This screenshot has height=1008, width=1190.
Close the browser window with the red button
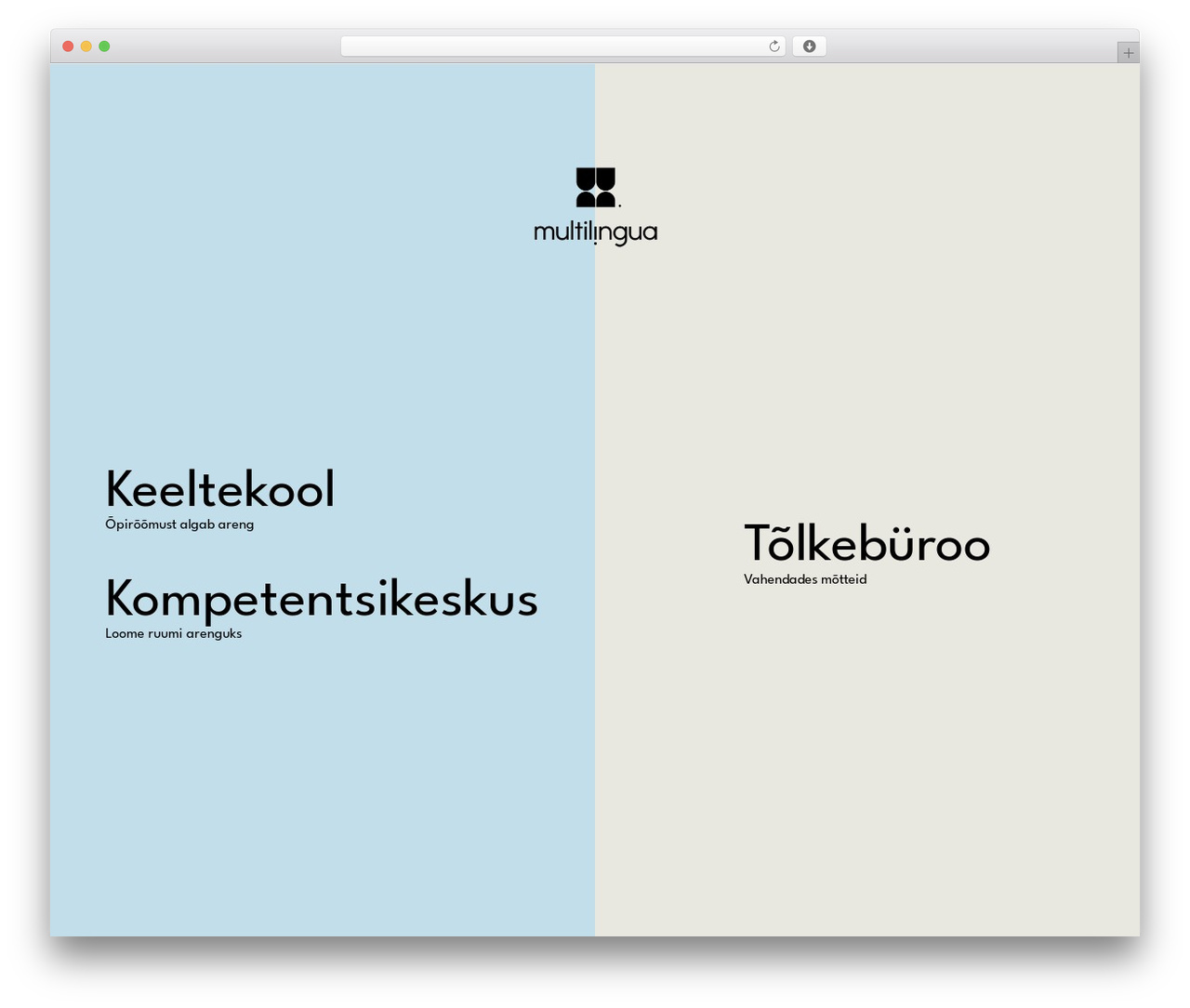coord(68,46)
